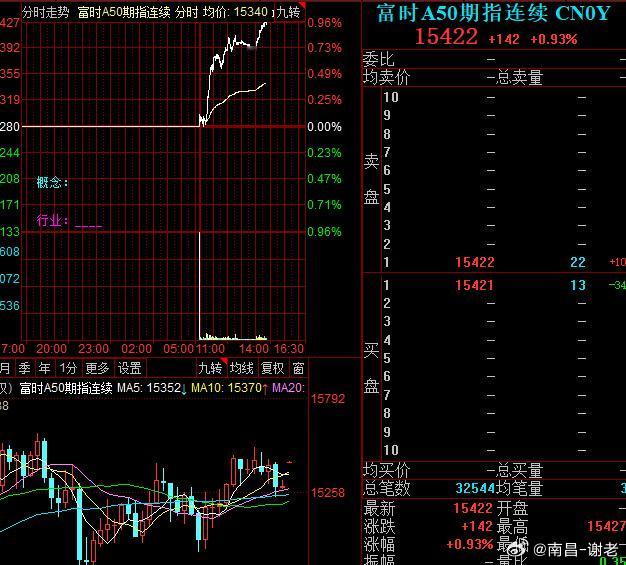Click the 均买价 label
Viewport: 626px width, 565px height.
(x=386, y=470)
